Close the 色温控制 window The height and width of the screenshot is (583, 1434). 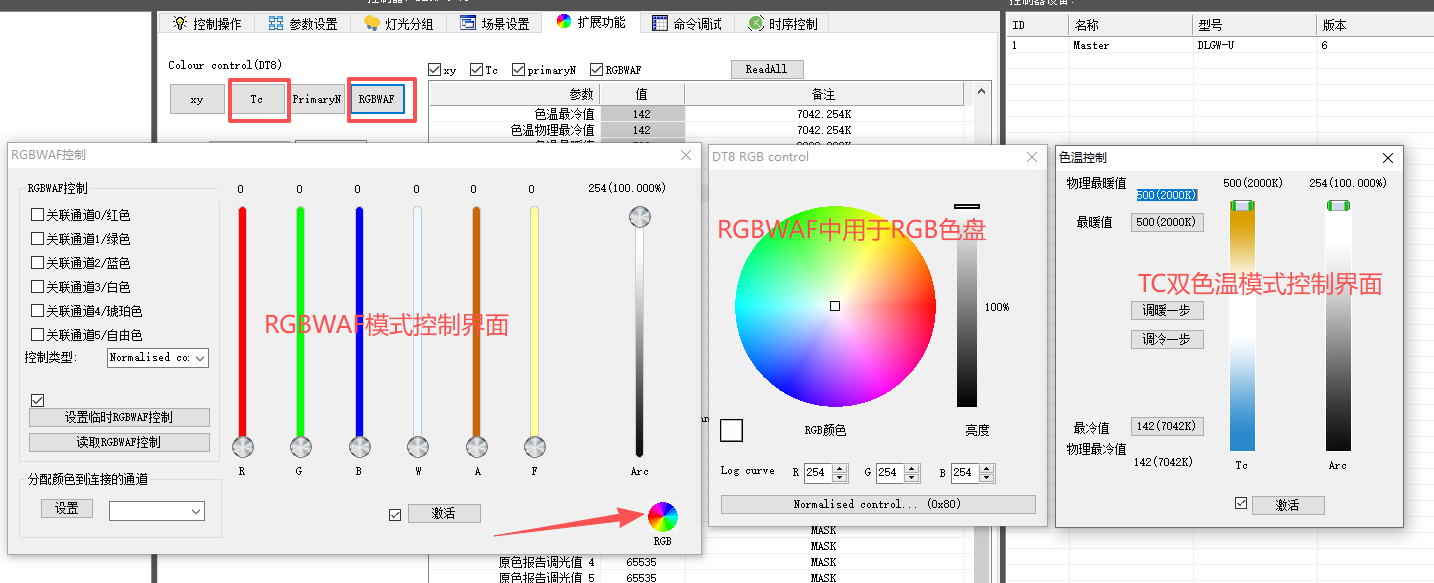1388,158
